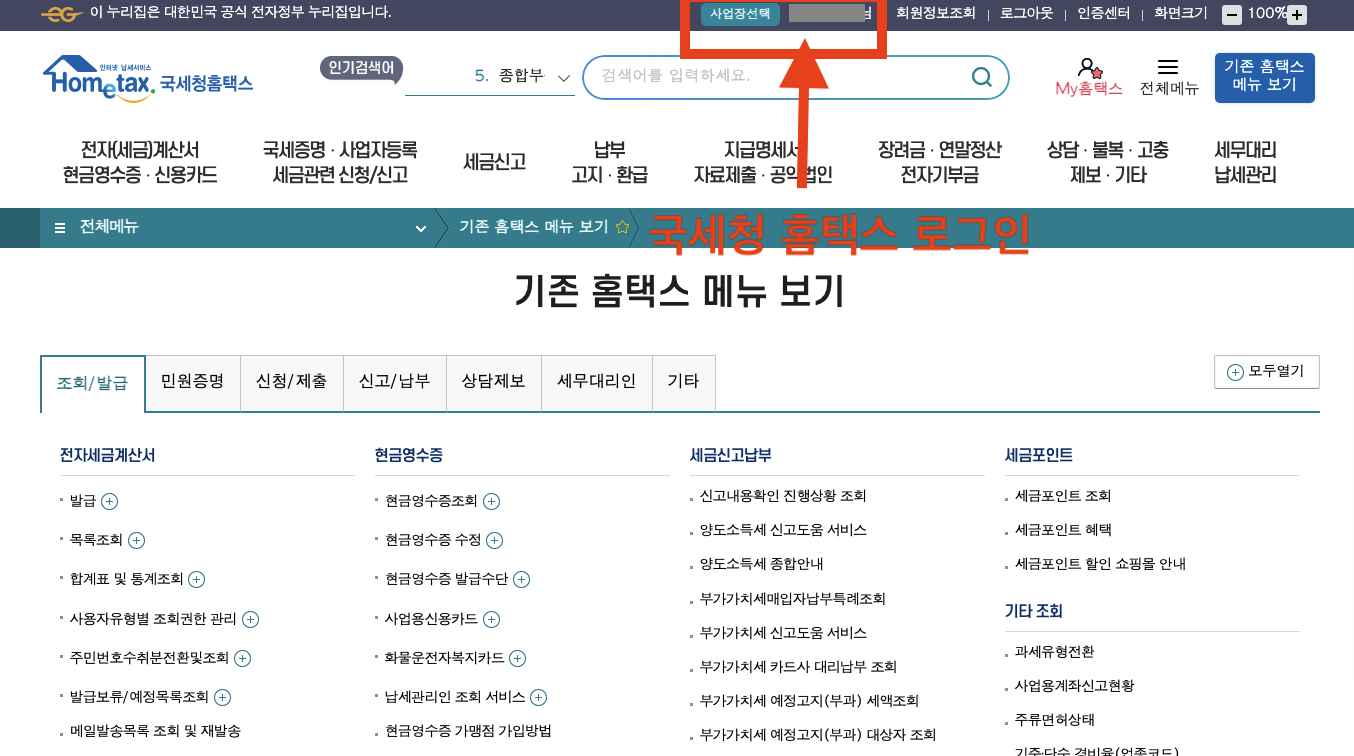Click 인증센터 link
This screenshot has height=756, width=1354.
(x=1104, y=14)
